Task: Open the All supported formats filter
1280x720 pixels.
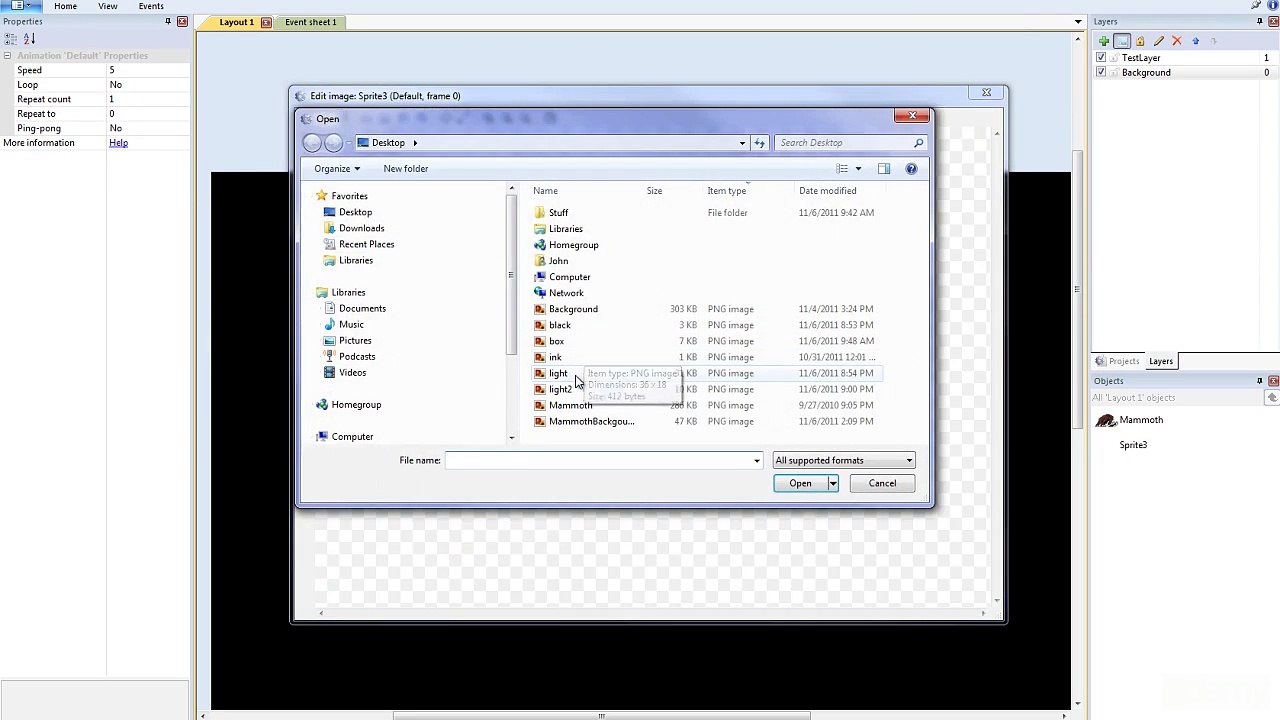Action: point(843,460)
